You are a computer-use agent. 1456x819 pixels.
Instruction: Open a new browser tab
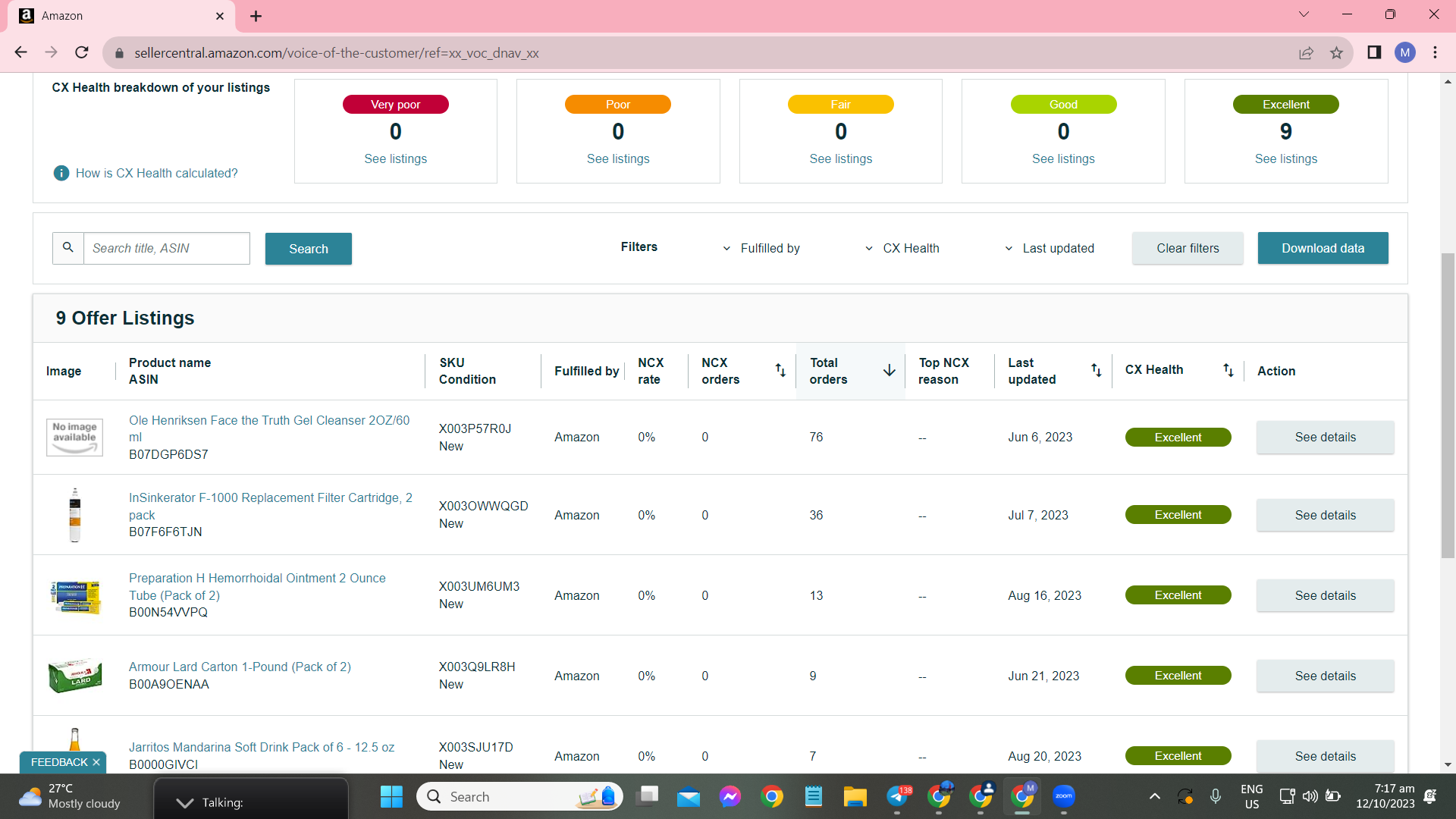[x=256, y=16]
